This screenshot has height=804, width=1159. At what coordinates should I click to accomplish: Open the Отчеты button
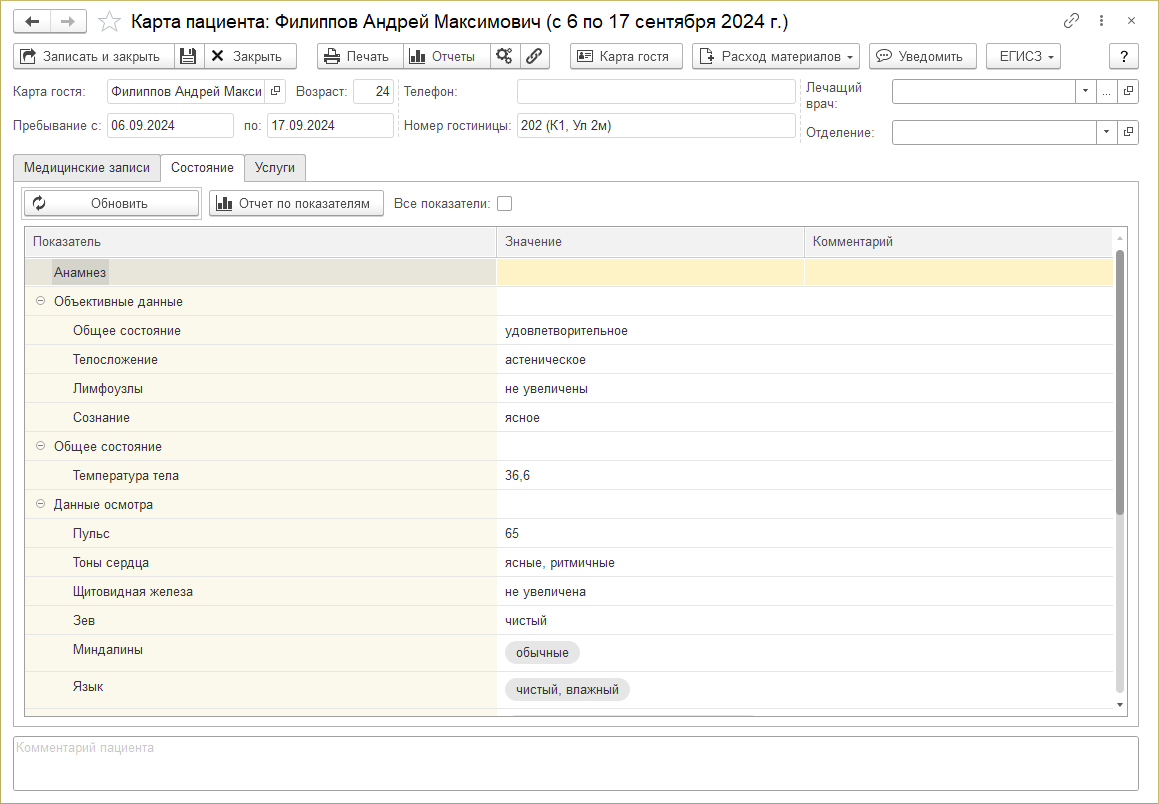[x=446, y=56]
